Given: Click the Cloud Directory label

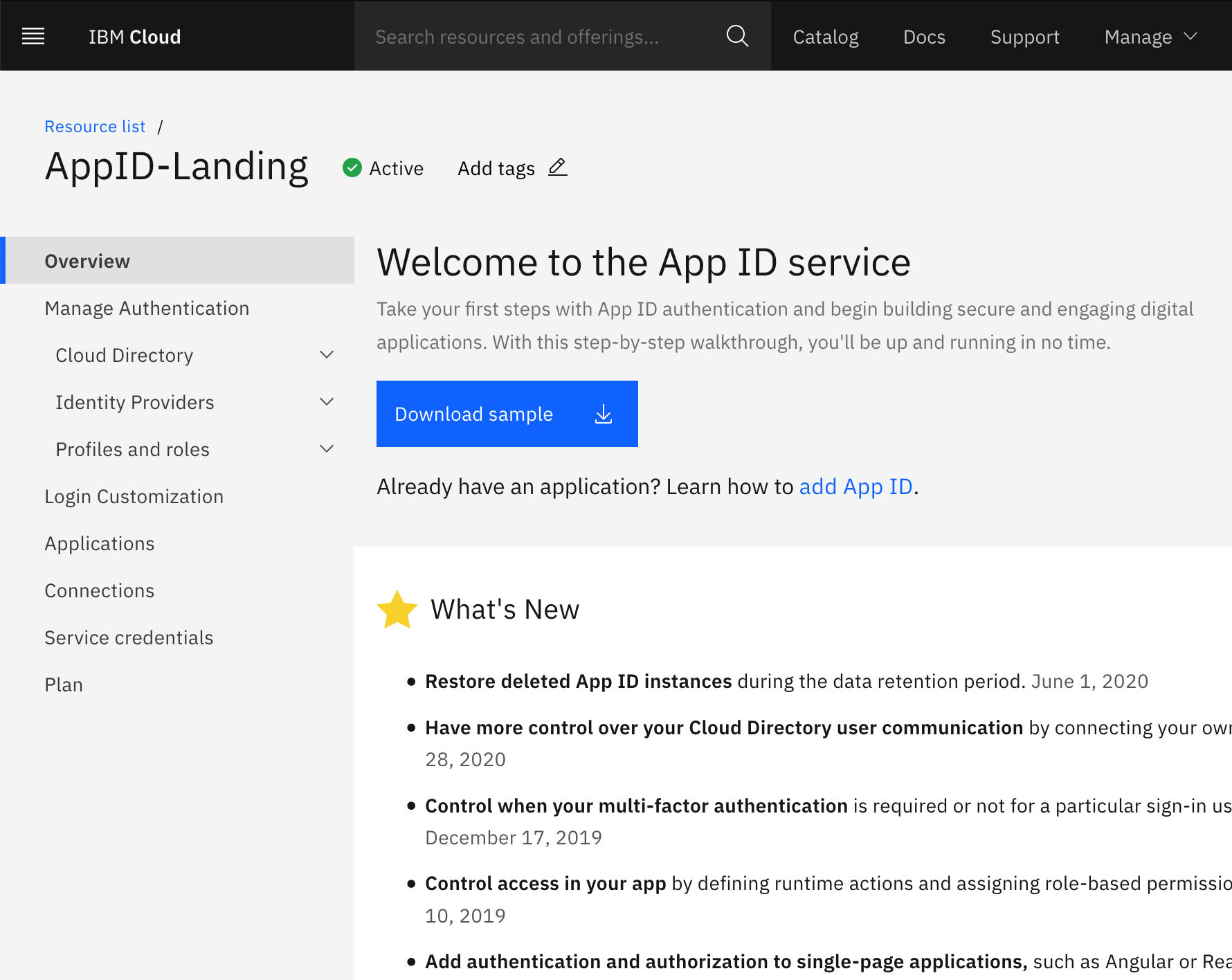Looking at the screenshot, I should point(125,355).
